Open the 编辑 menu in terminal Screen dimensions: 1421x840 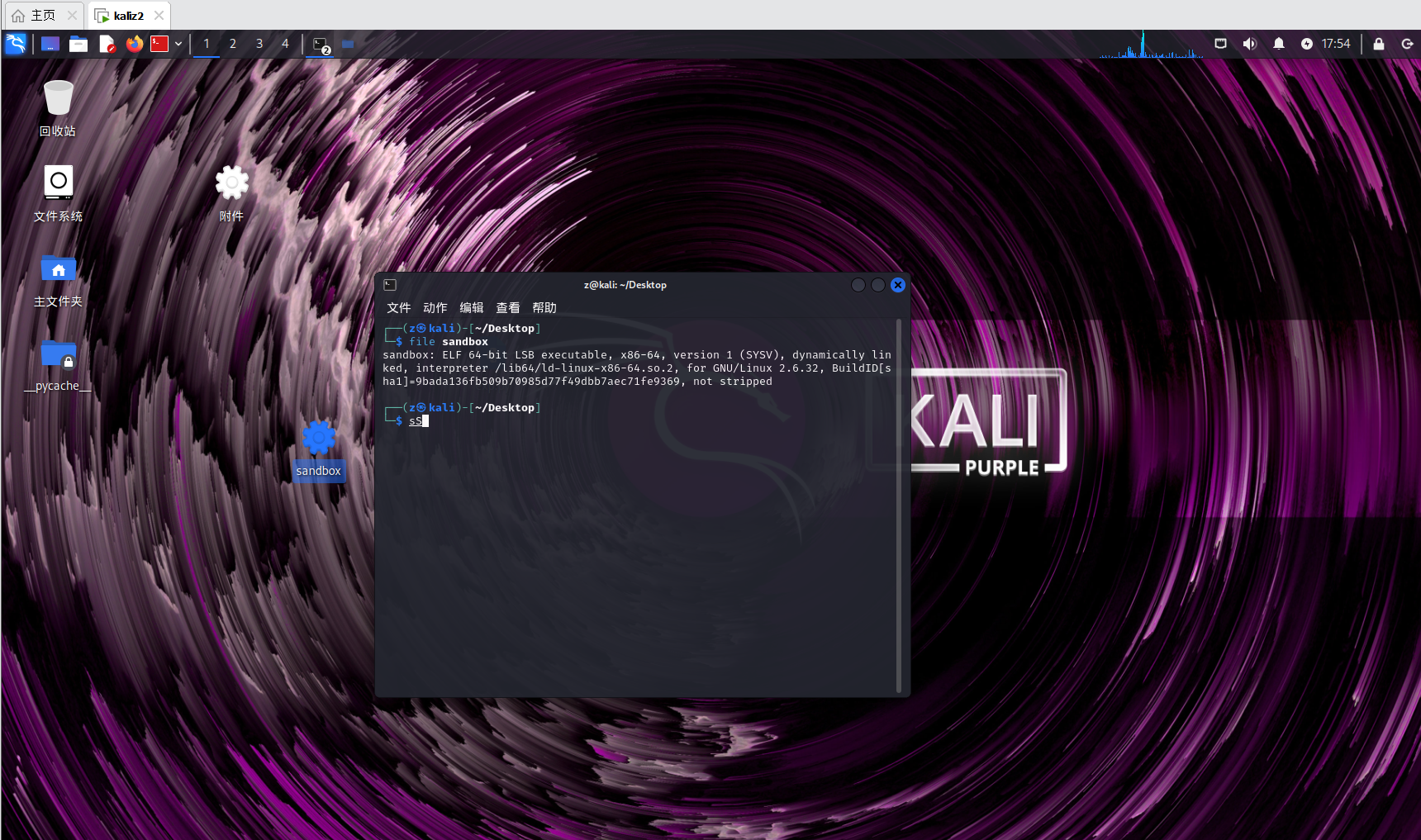tap(472, 308)
